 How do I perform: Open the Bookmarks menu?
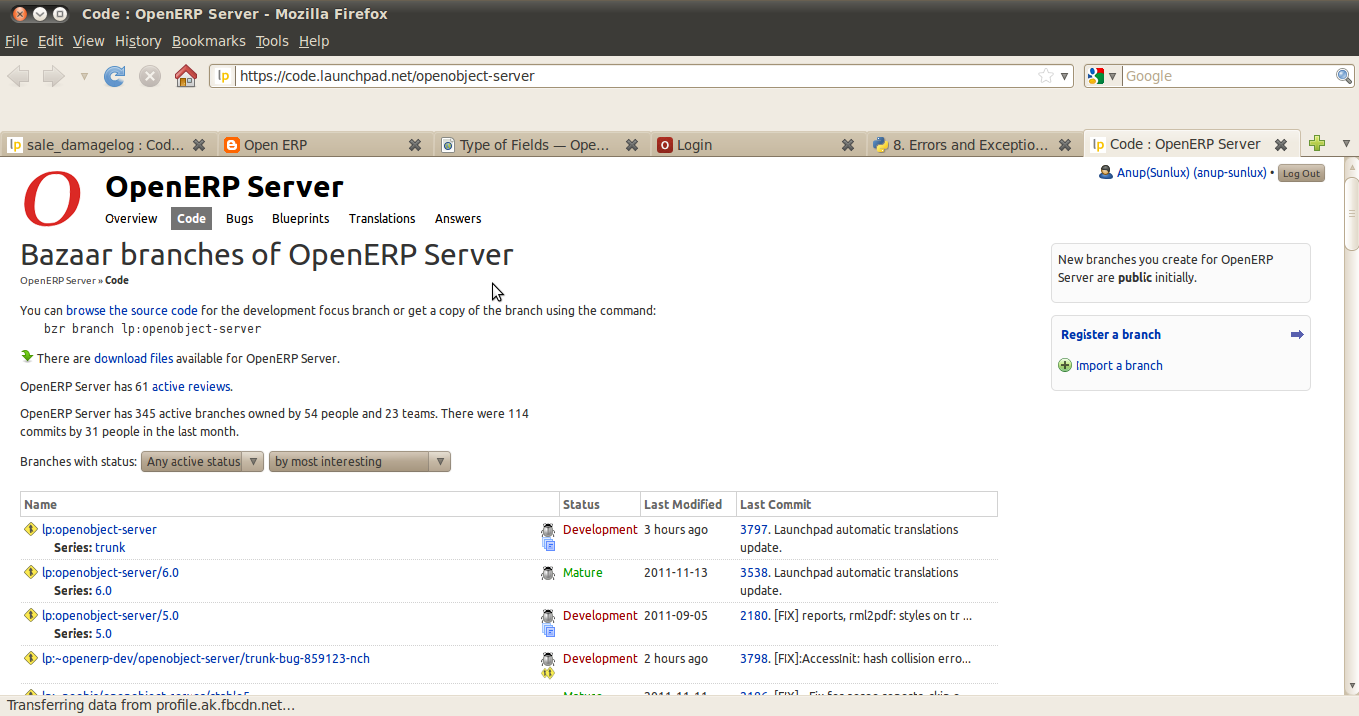click(x=209, y=41)
